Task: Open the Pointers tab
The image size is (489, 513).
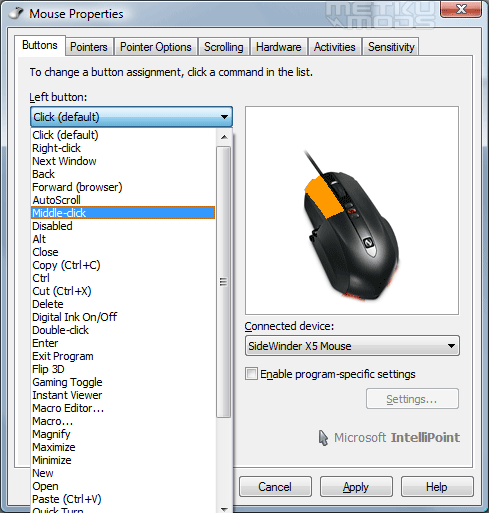Action: (x=89, y=47)
